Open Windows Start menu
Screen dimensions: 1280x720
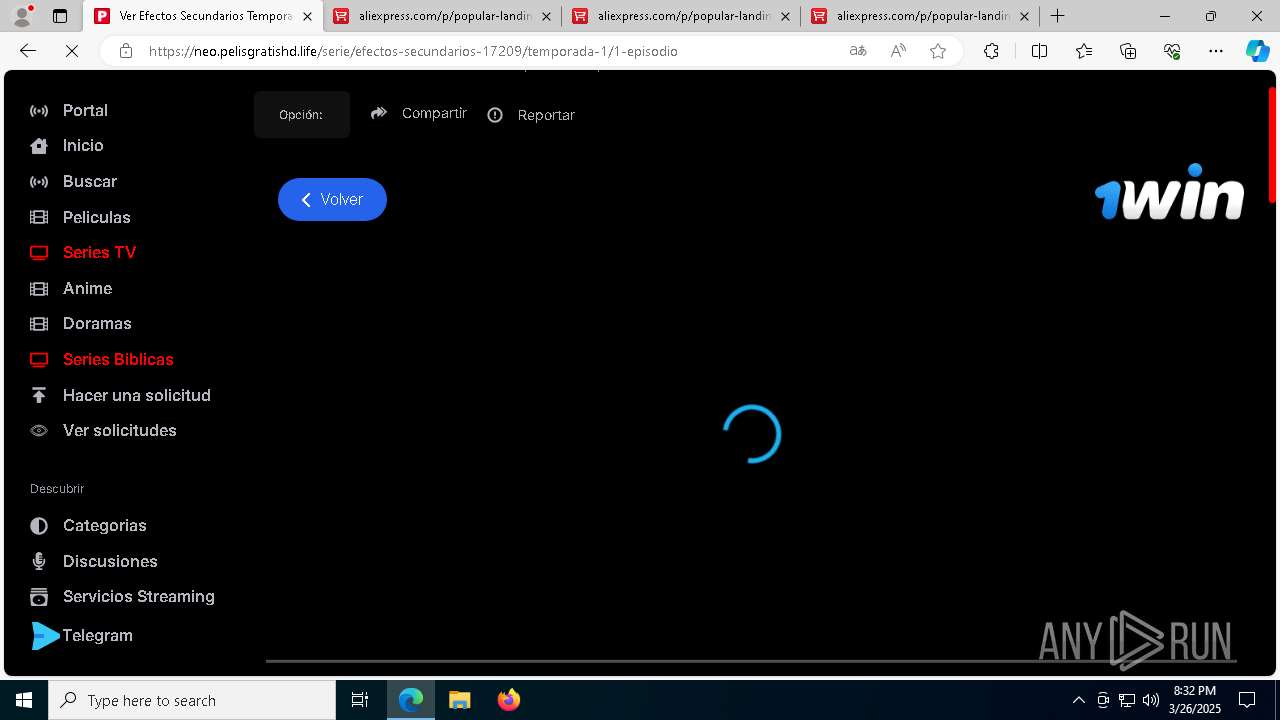(24, 700)
